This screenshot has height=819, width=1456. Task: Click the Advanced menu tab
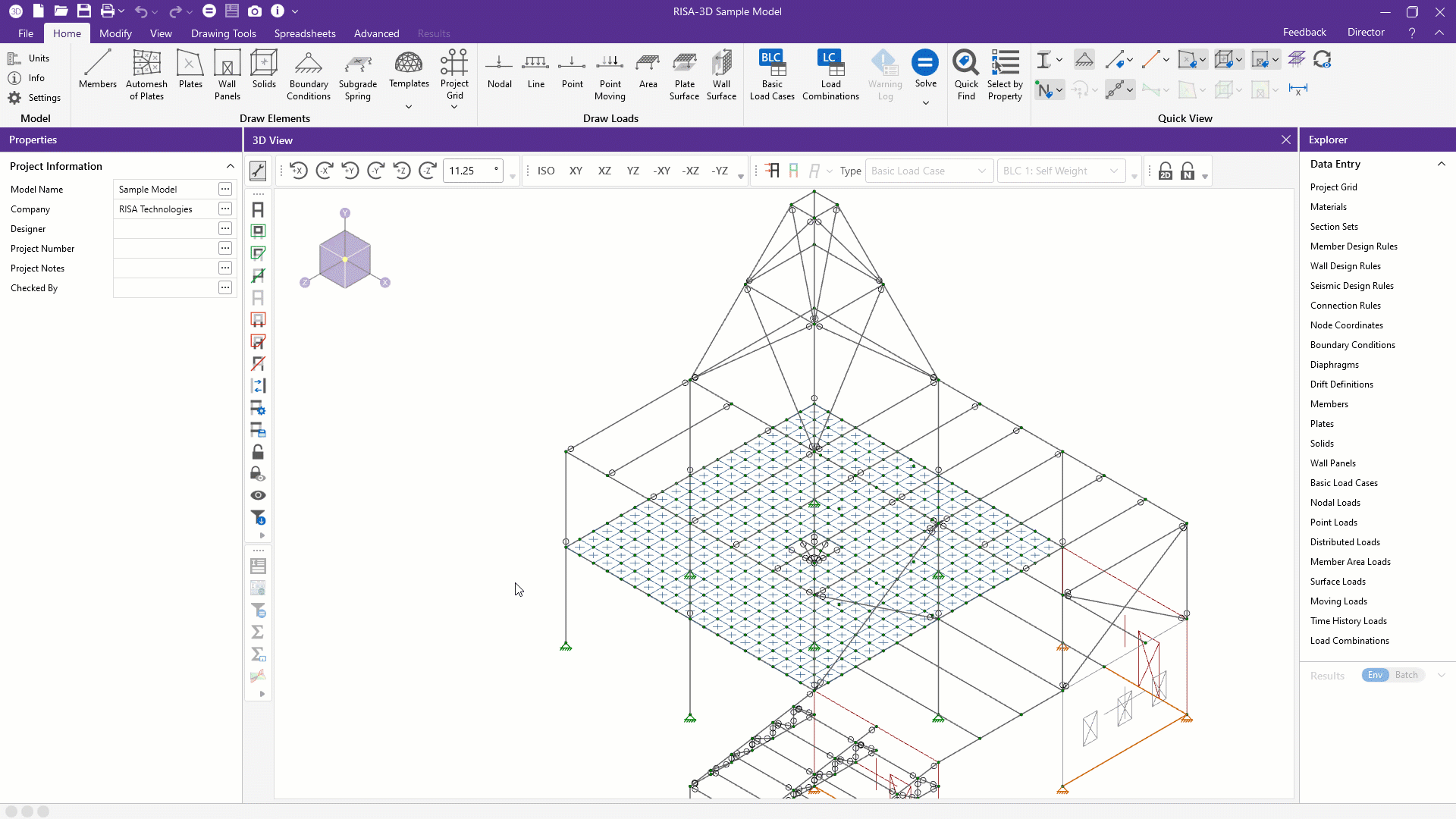(x=376, y=33)
